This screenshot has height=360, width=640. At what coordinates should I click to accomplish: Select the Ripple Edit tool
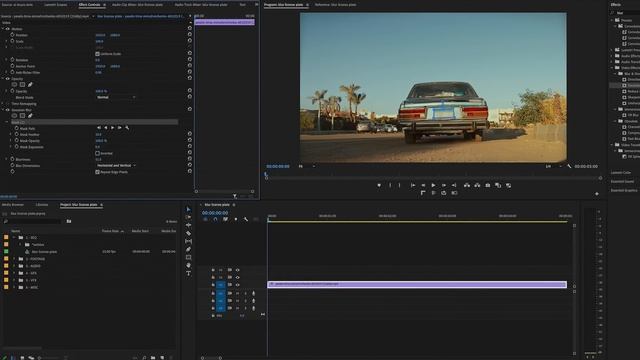pos(188,225)
